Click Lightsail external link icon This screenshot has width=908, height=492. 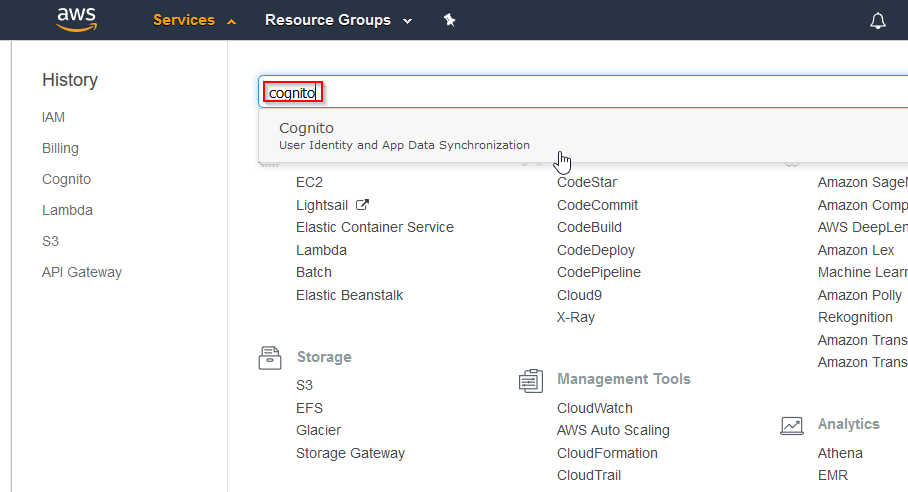coord(362,204)
